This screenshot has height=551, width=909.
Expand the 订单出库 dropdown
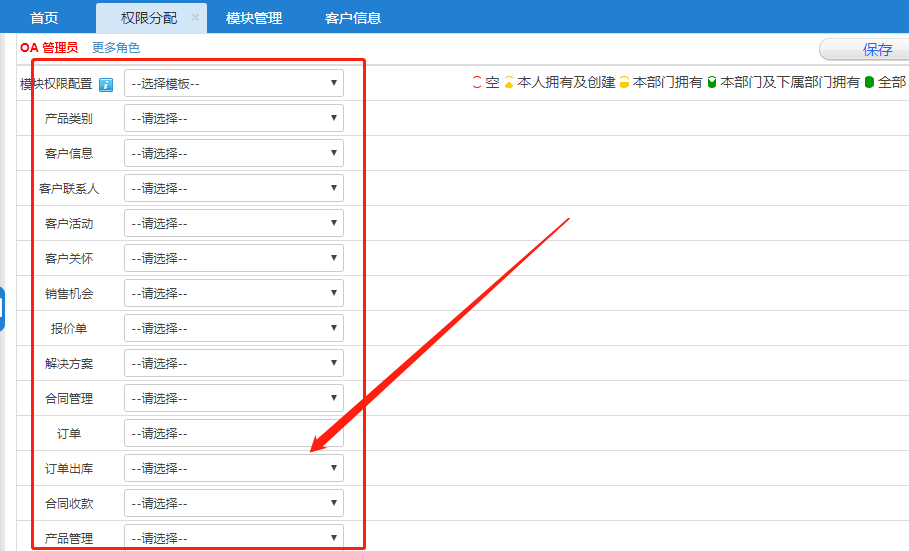[234, 469]
